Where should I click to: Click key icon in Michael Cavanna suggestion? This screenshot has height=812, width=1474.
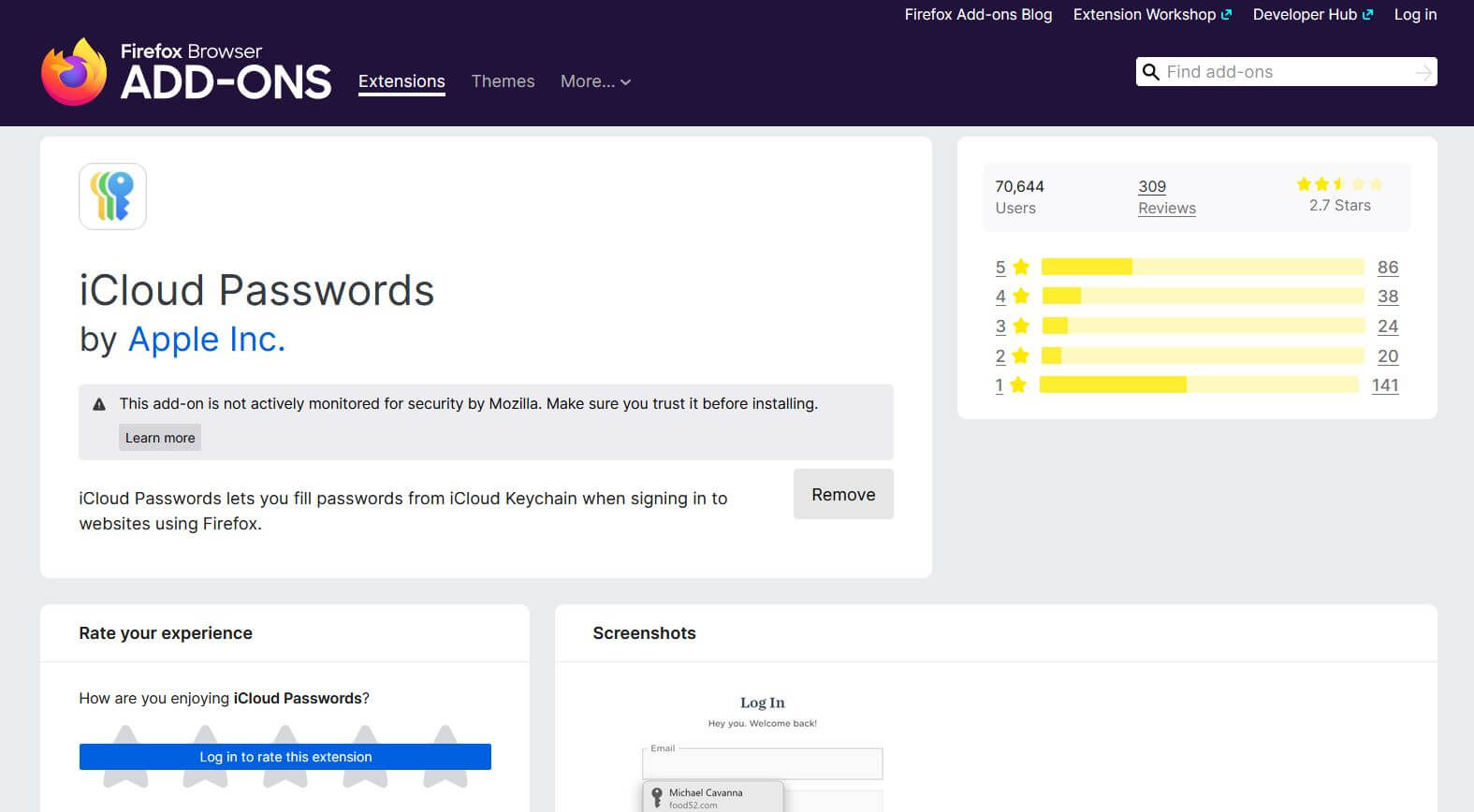(657, 798)
